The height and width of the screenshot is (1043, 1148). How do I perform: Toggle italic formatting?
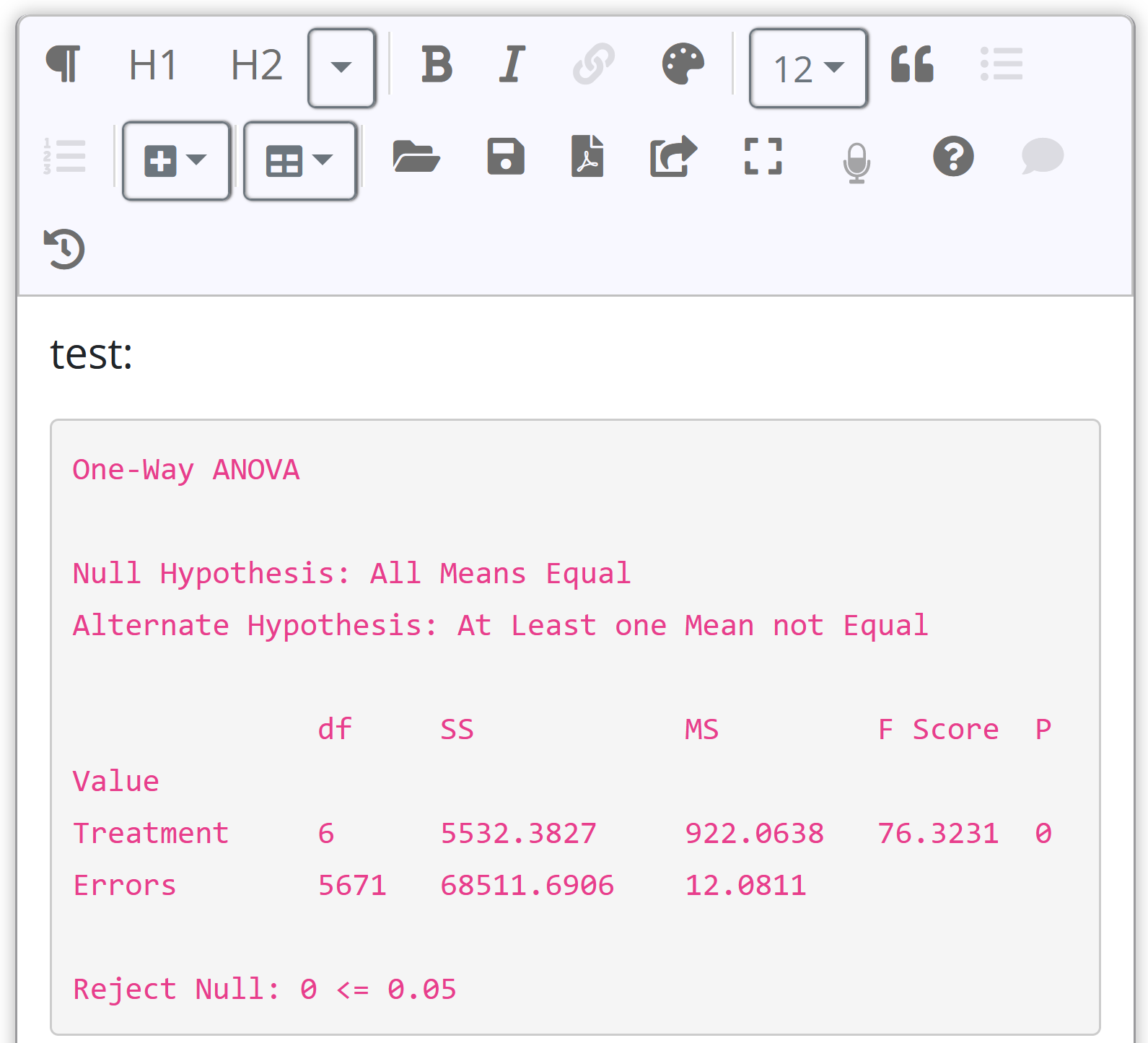[512, 64]
